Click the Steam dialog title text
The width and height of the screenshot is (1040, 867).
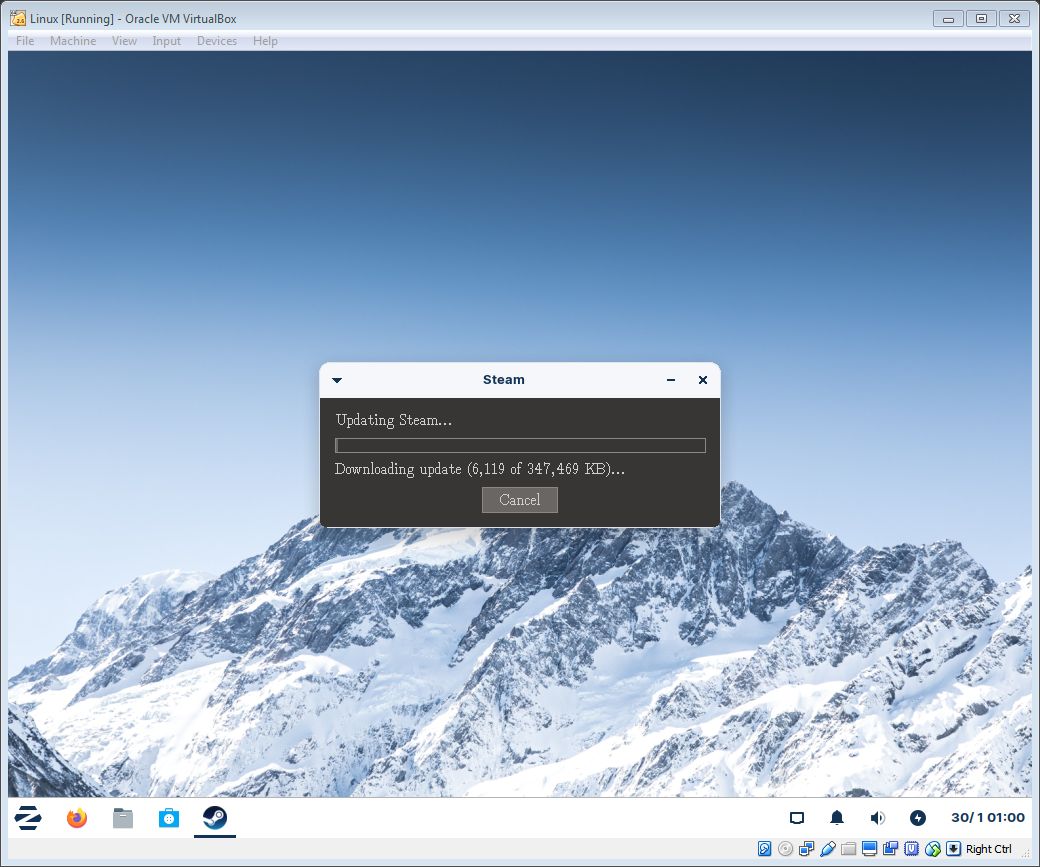[x=503, y=379]
